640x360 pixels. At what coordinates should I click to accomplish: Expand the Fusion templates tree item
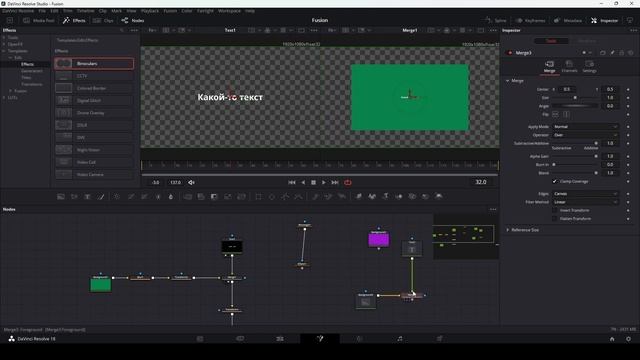11,91
